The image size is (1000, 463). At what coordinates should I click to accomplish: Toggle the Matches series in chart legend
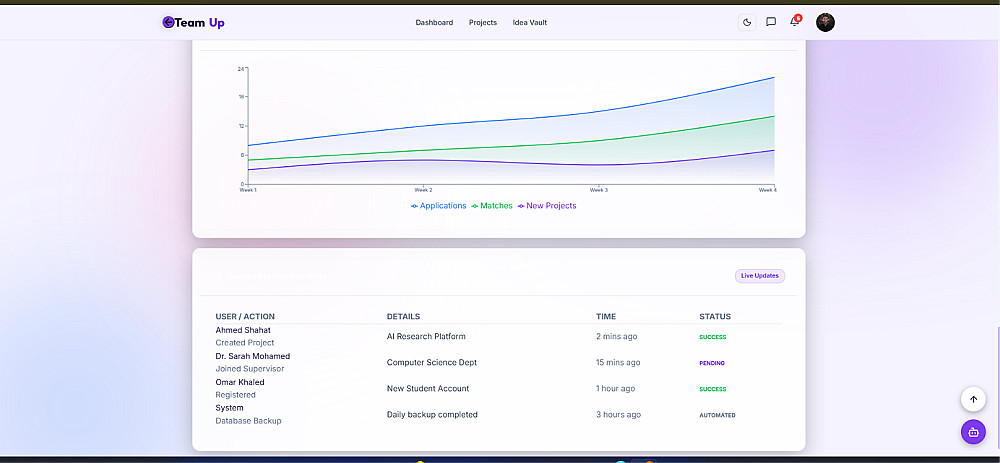(492, 206)
